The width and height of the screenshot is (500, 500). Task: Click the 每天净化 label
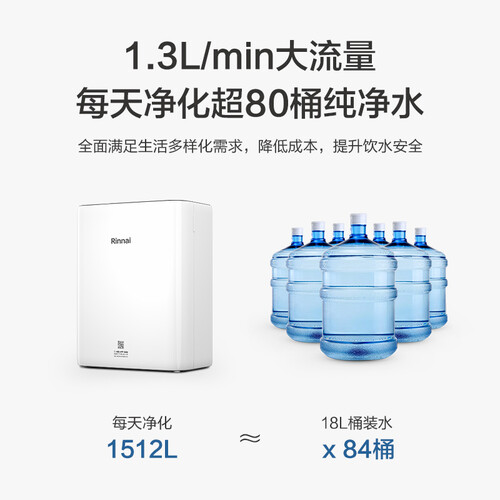click(x=142, y=423)
